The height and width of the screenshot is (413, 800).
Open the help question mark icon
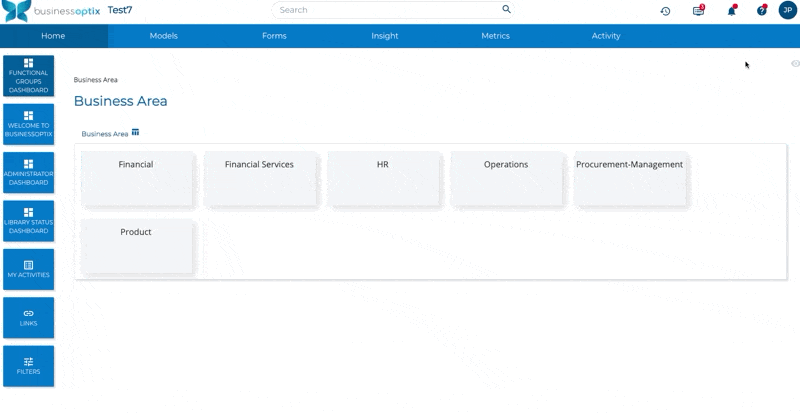(x=761, y=11)
